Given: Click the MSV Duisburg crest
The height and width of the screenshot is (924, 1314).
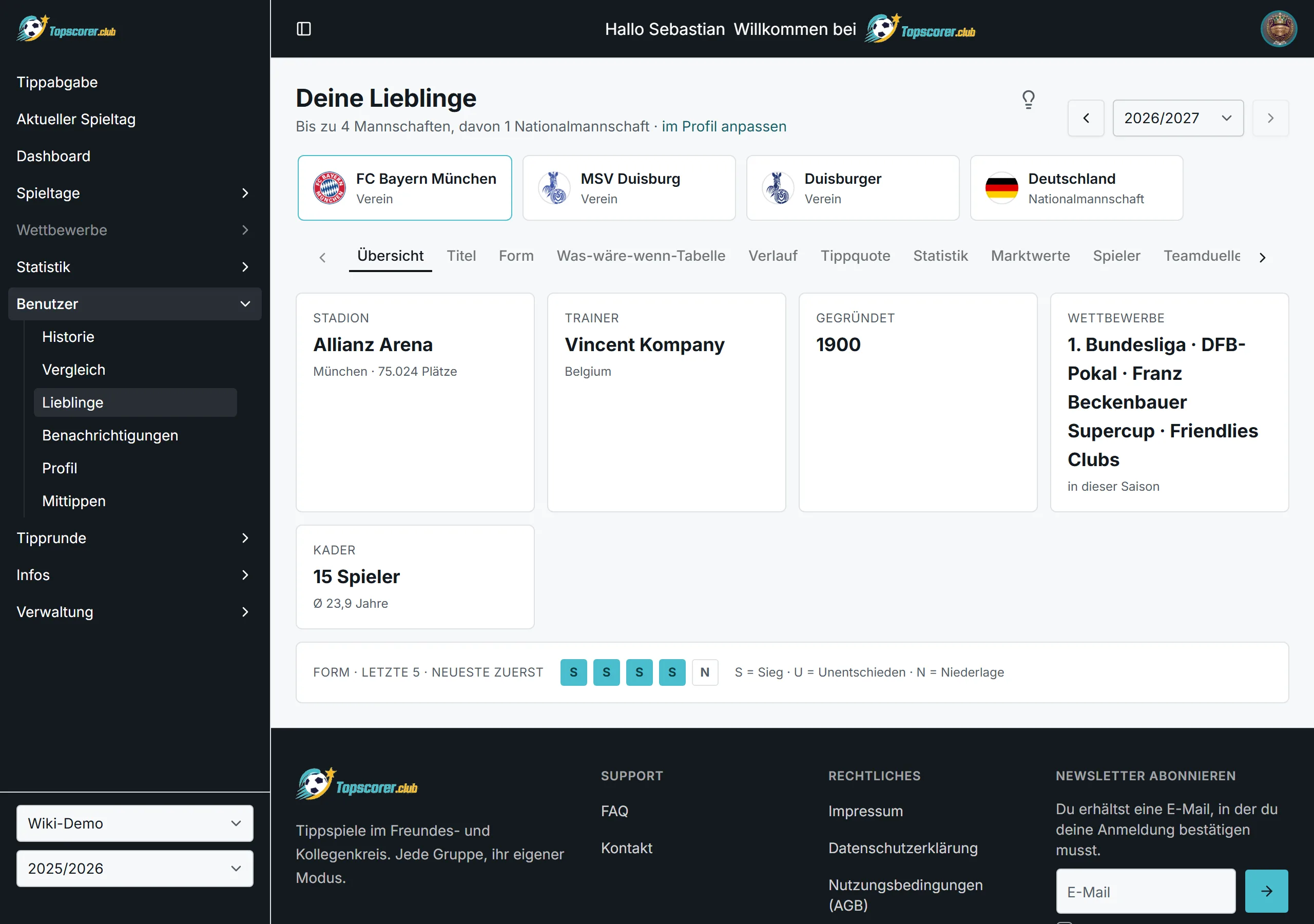Looking at the screenshot, I should coord(554,188).
